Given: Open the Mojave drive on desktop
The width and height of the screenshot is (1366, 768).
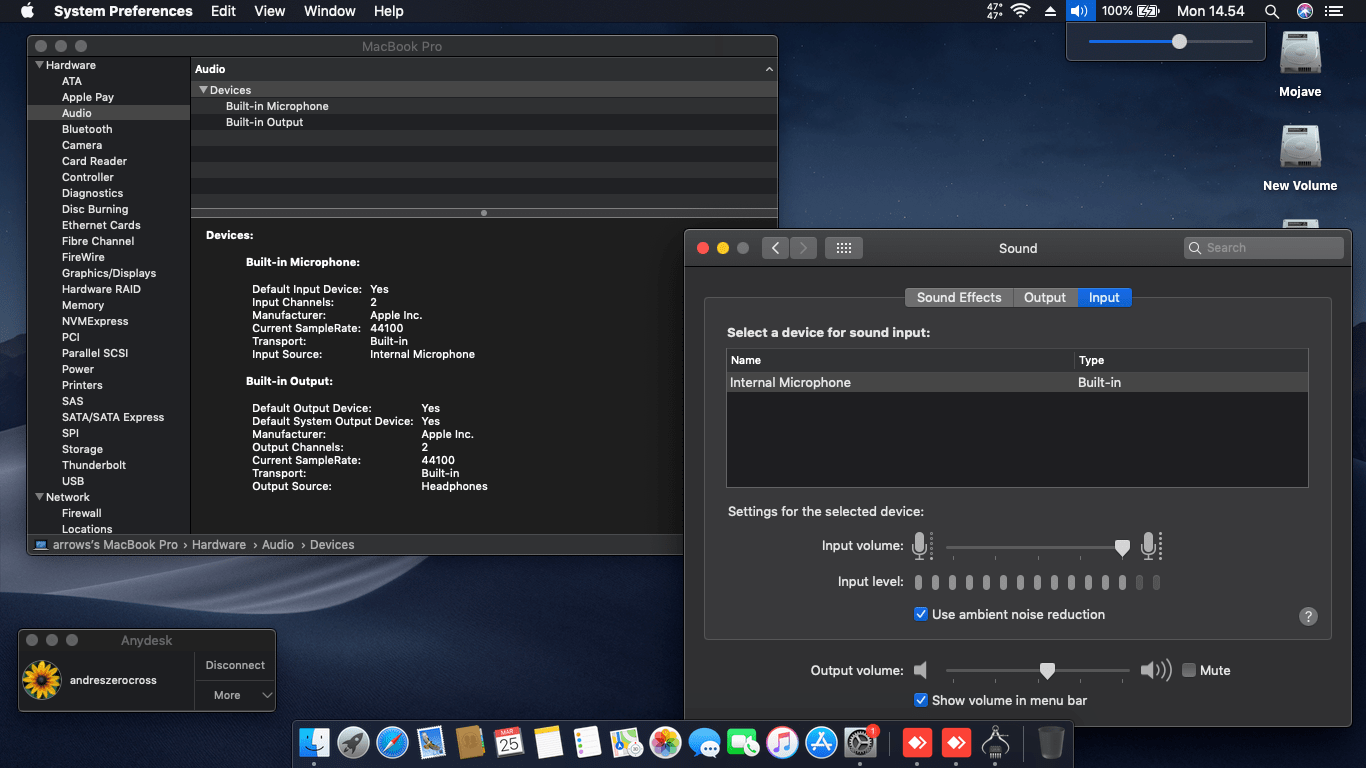Looking at the screenshot, I should [x=1300, y=55].
